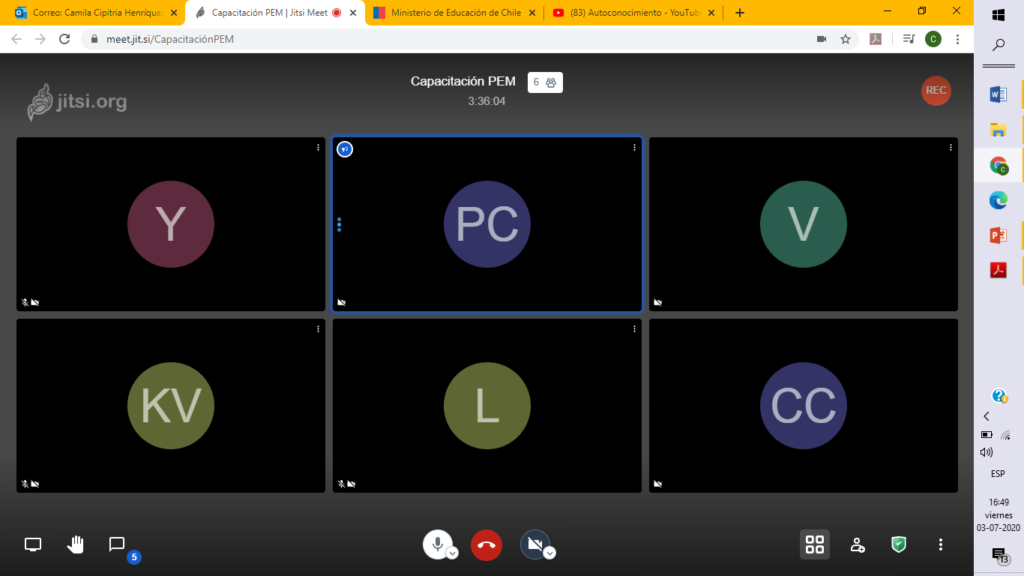Screen dimensions: 1024x576
Task: Click the participant count indicator
Action: click(x=546, y=82)
